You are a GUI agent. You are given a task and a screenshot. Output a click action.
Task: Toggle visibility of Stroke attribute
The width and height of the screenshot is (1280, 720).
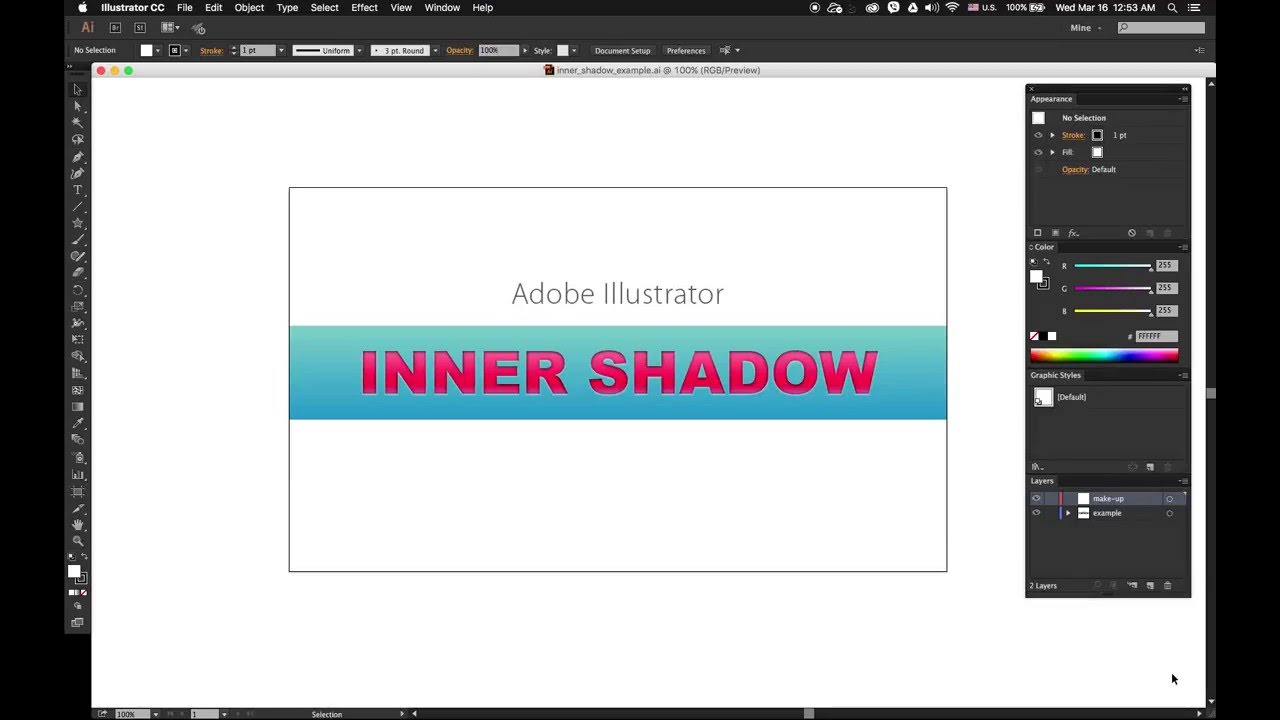(1038, 135)
